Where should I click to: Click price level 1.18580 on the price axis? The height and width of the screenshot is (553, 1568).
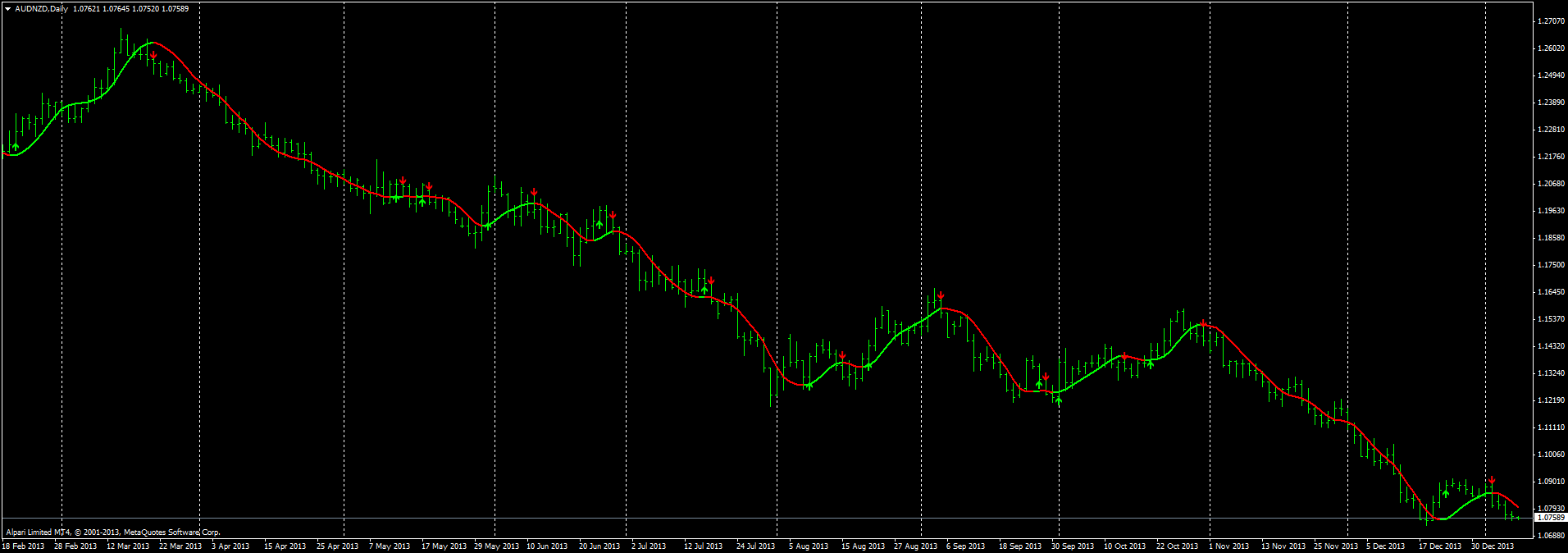point(1551,238)
